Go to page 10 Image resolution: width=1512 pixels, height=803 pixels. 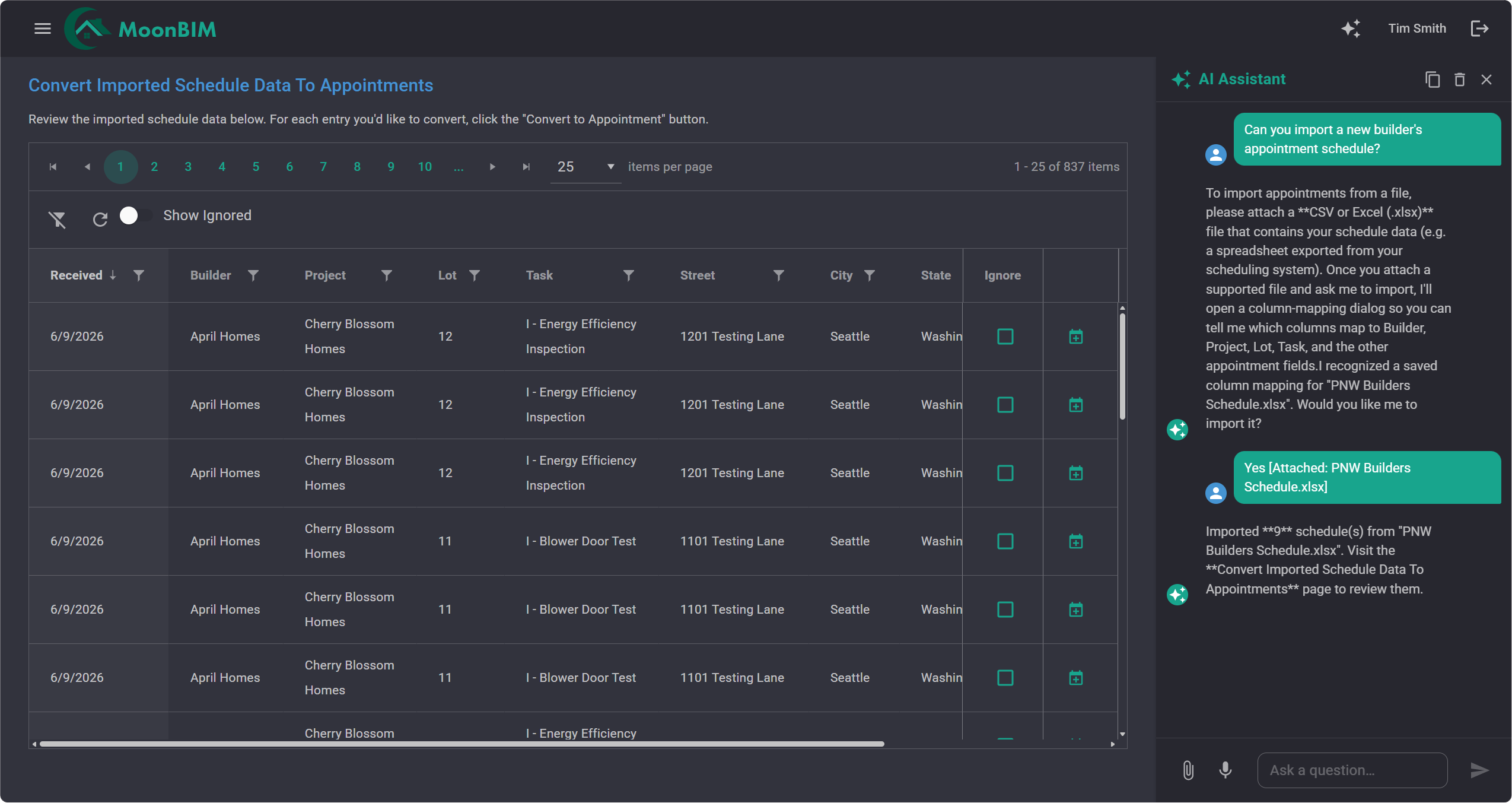(425, 167)
